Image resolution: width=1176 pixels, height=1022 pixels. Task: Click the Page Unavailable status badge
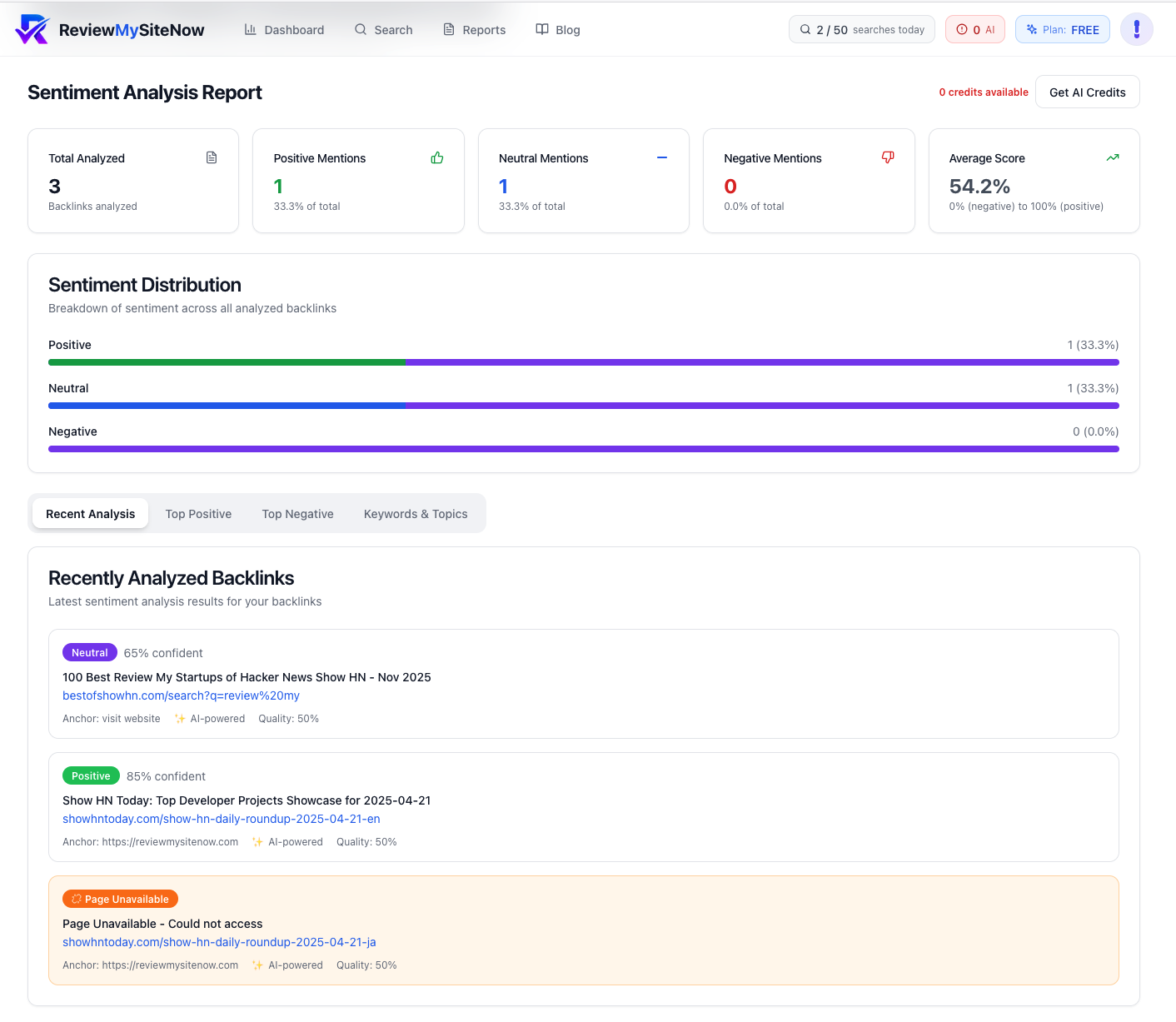[120, 899]
